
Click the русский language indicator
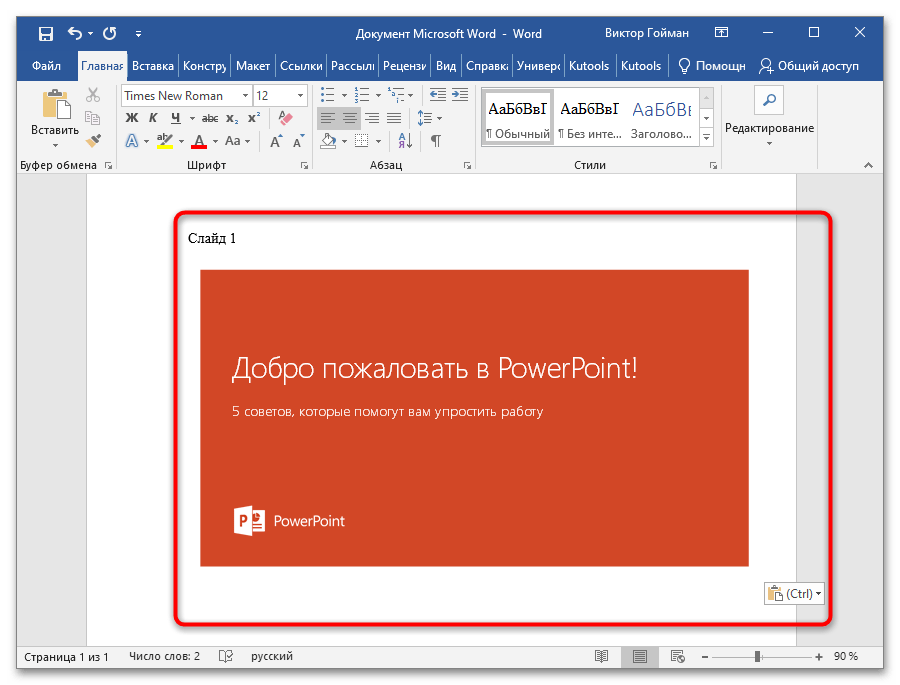coord(272,656)
